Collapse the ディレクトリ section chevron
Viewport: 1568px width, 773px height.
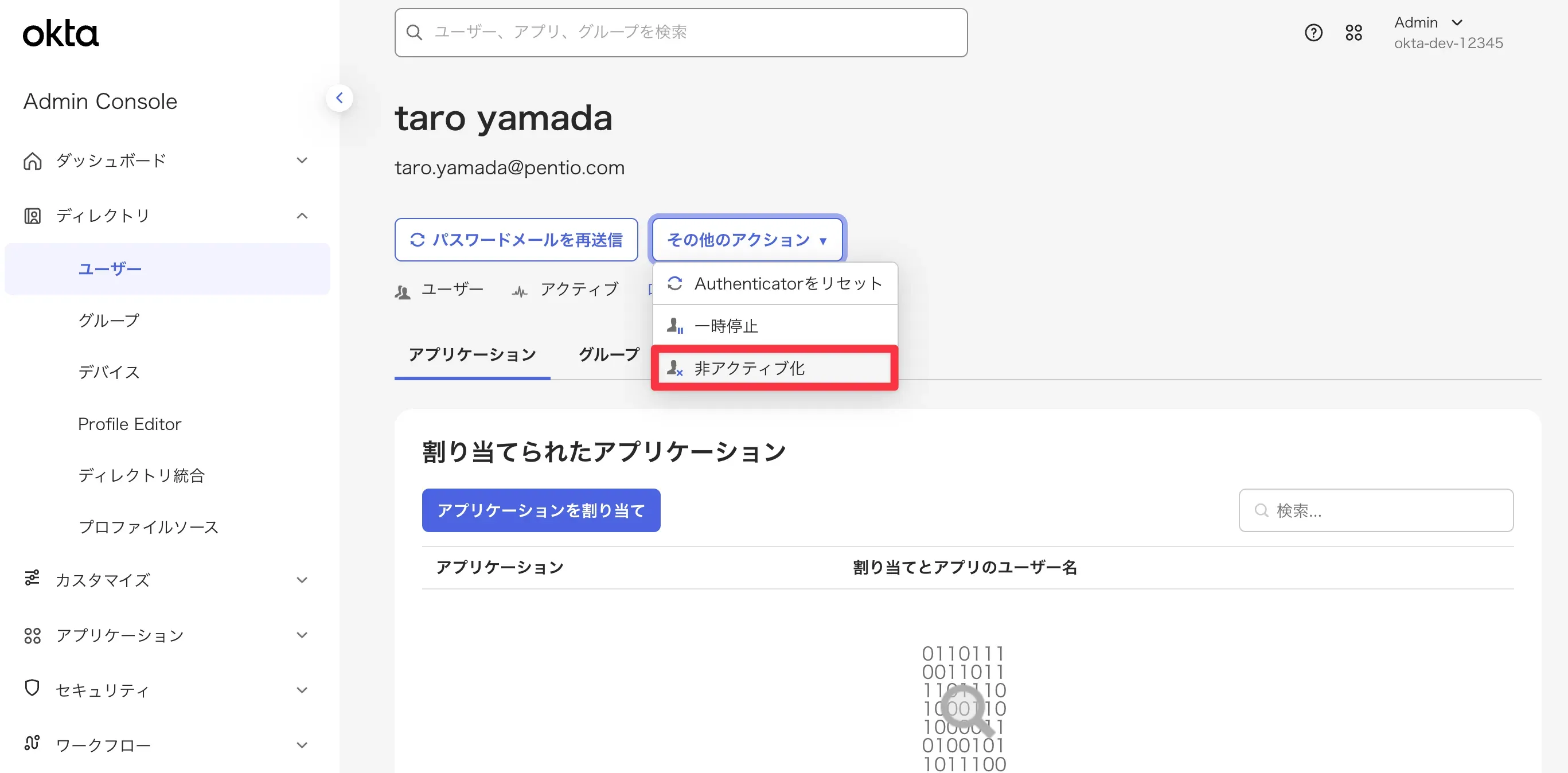pos(302,216)
